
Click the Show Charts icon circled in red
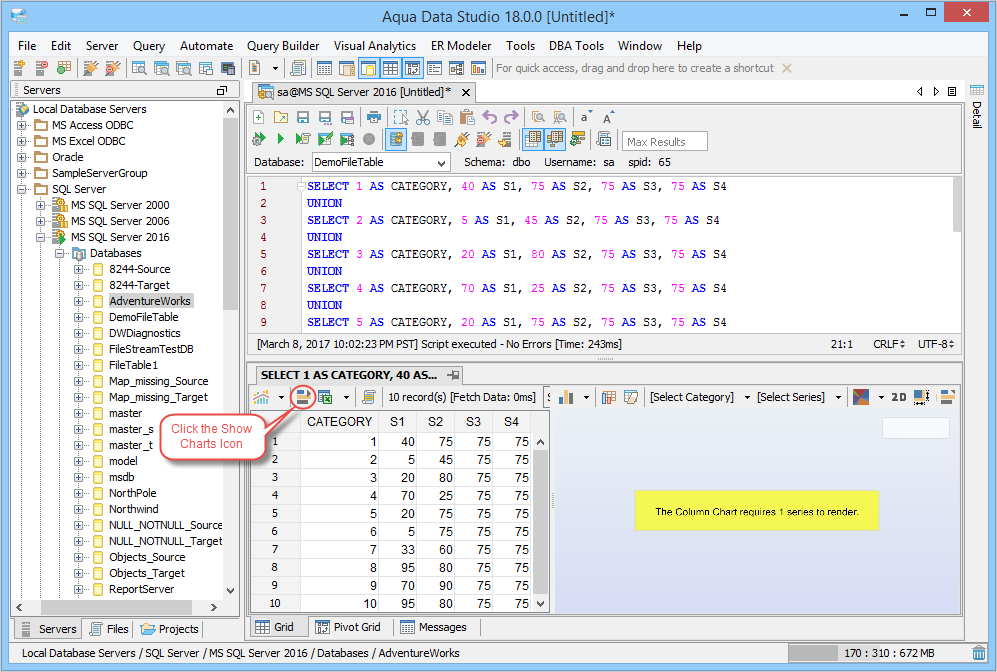(303, 397)
